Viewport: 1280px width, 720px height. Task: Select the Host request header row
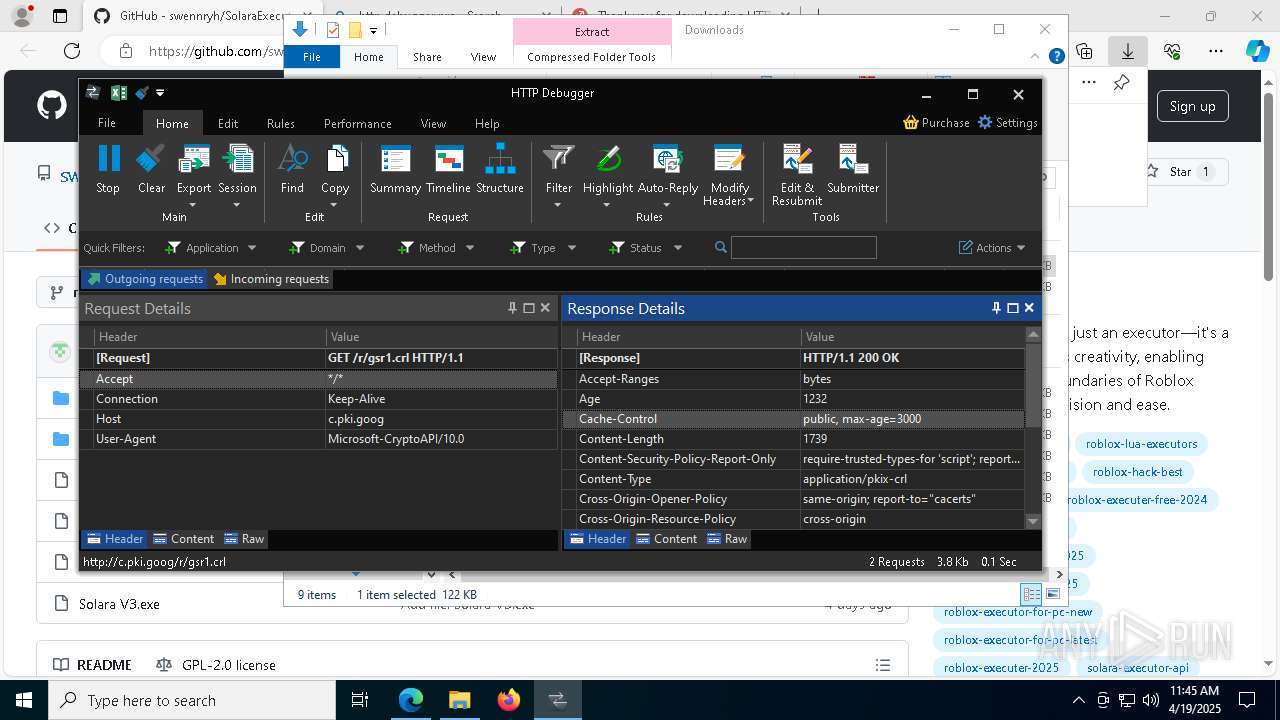click(319, 419)
